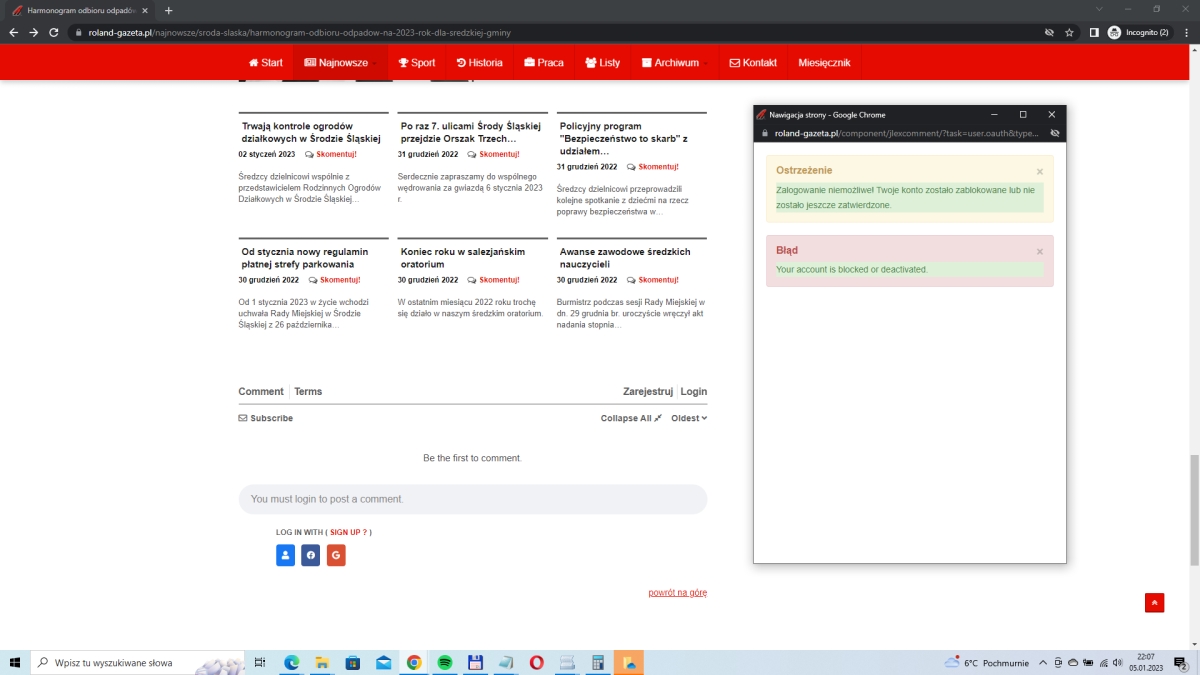Open the Kontakt menu item

pos(753,62)
